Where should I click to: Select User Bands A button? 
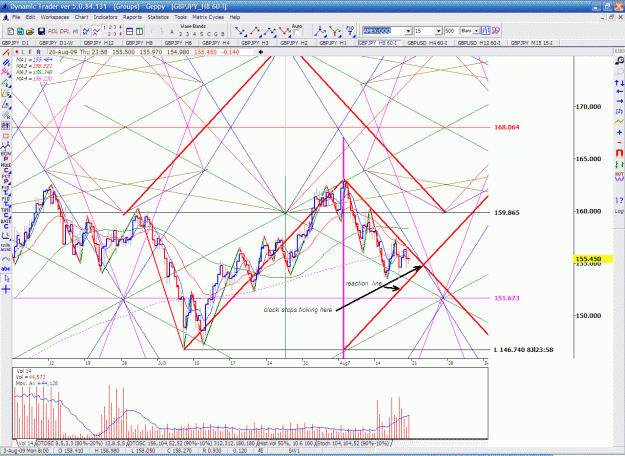[172, 32]
